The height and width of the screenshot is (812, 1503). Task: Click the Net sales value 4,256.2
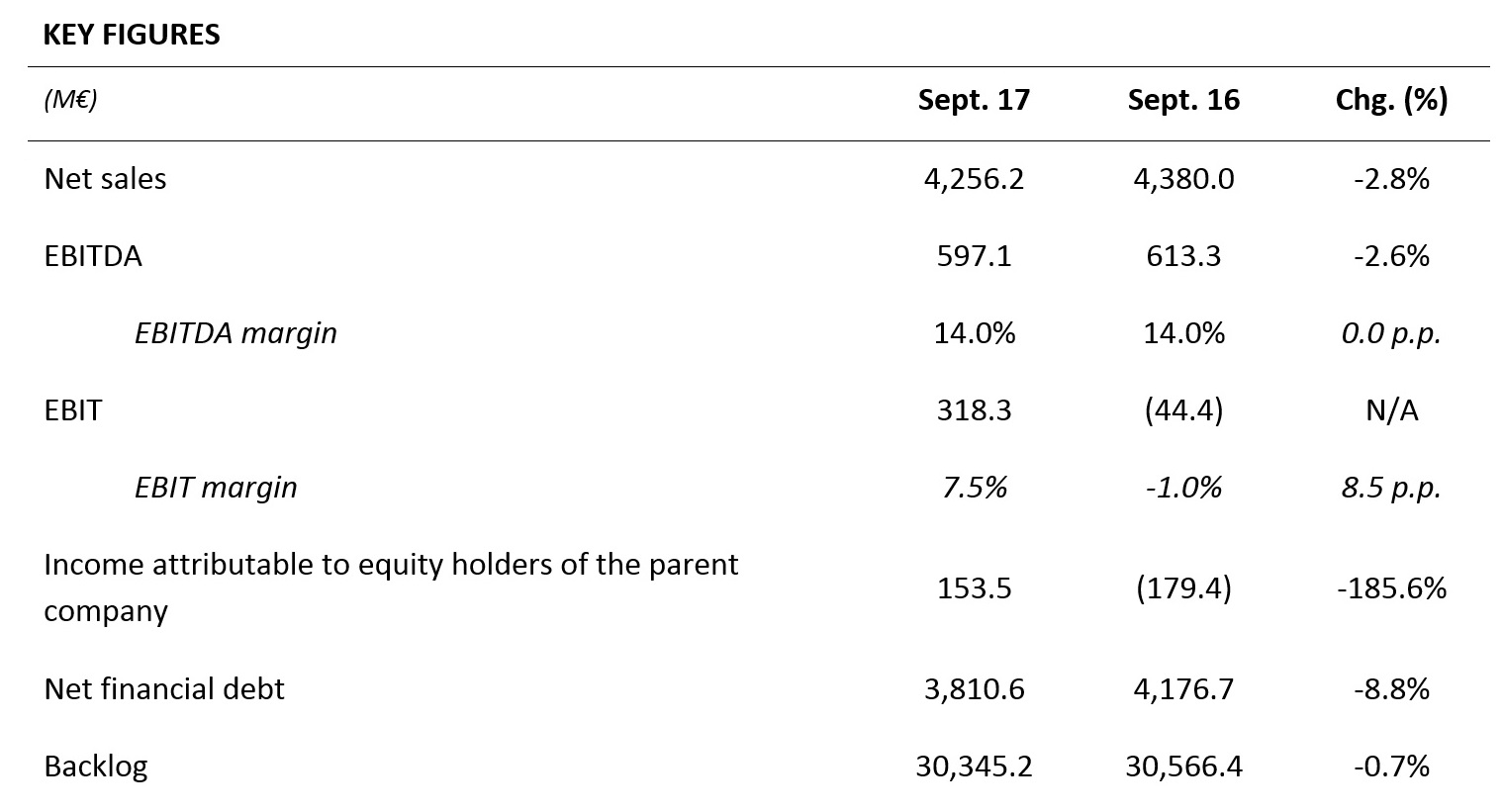click(974, 179)
